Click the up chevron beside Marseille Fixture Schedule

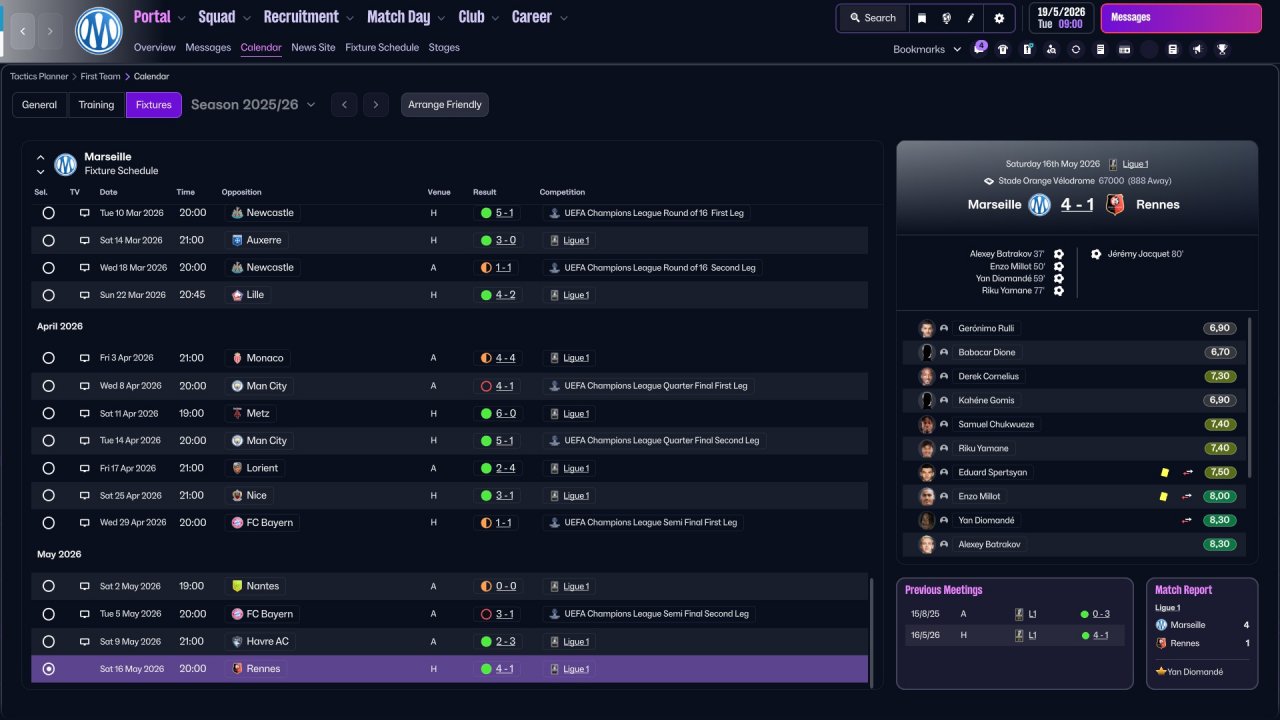pyautogui.click(x=41, y=157)
